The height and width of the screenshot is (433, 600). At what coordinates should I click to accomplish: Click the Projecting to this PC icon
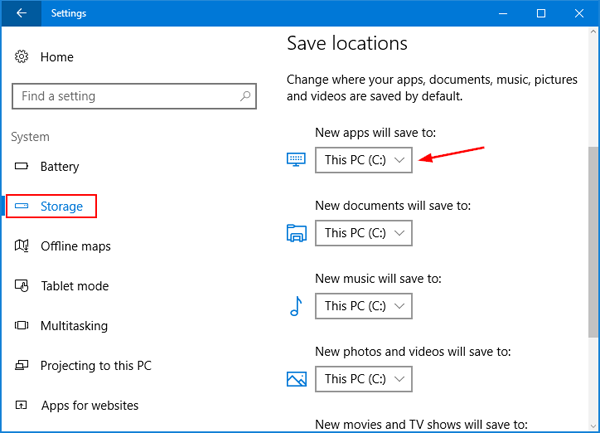tap(22, 366)
